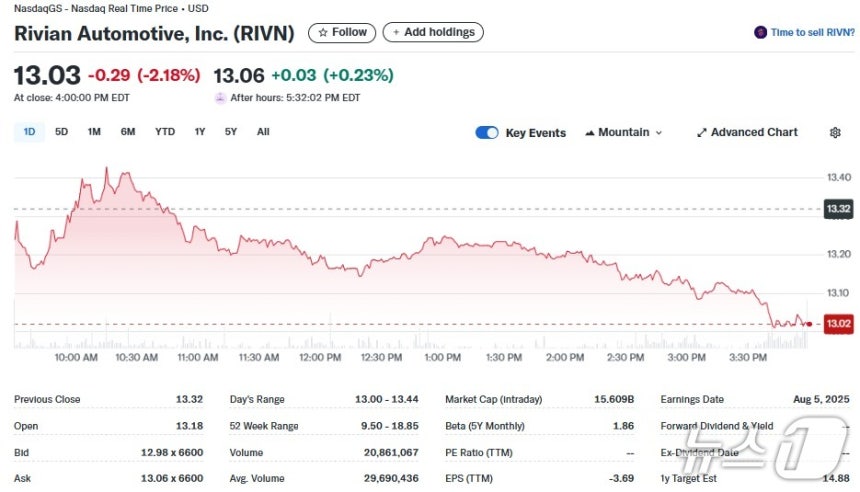
Task: Open chart settings gear icon
Action: tap(835, 132)
